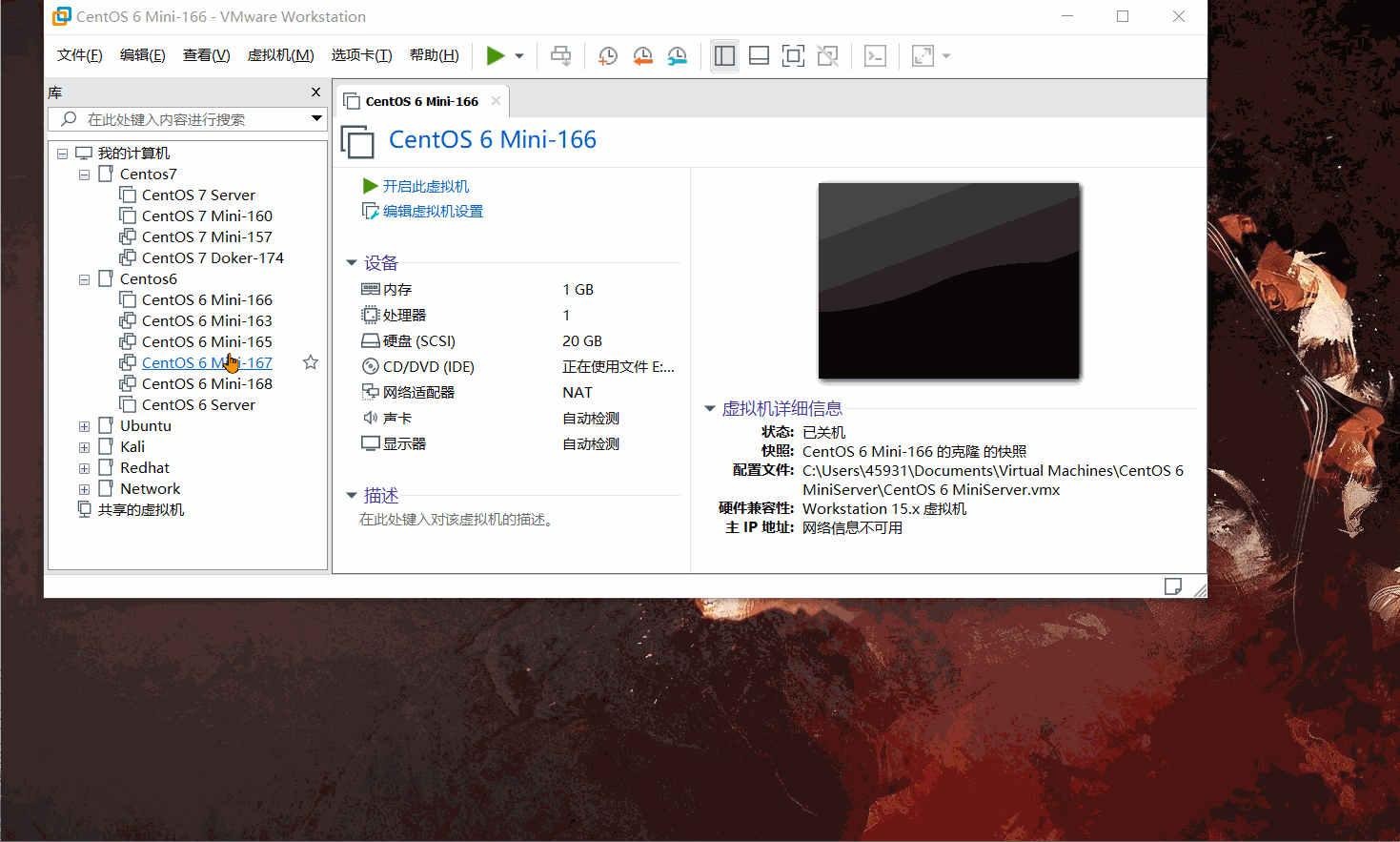
Task: Open the 选项卡(T) menu
Action: tap(362, 55)
